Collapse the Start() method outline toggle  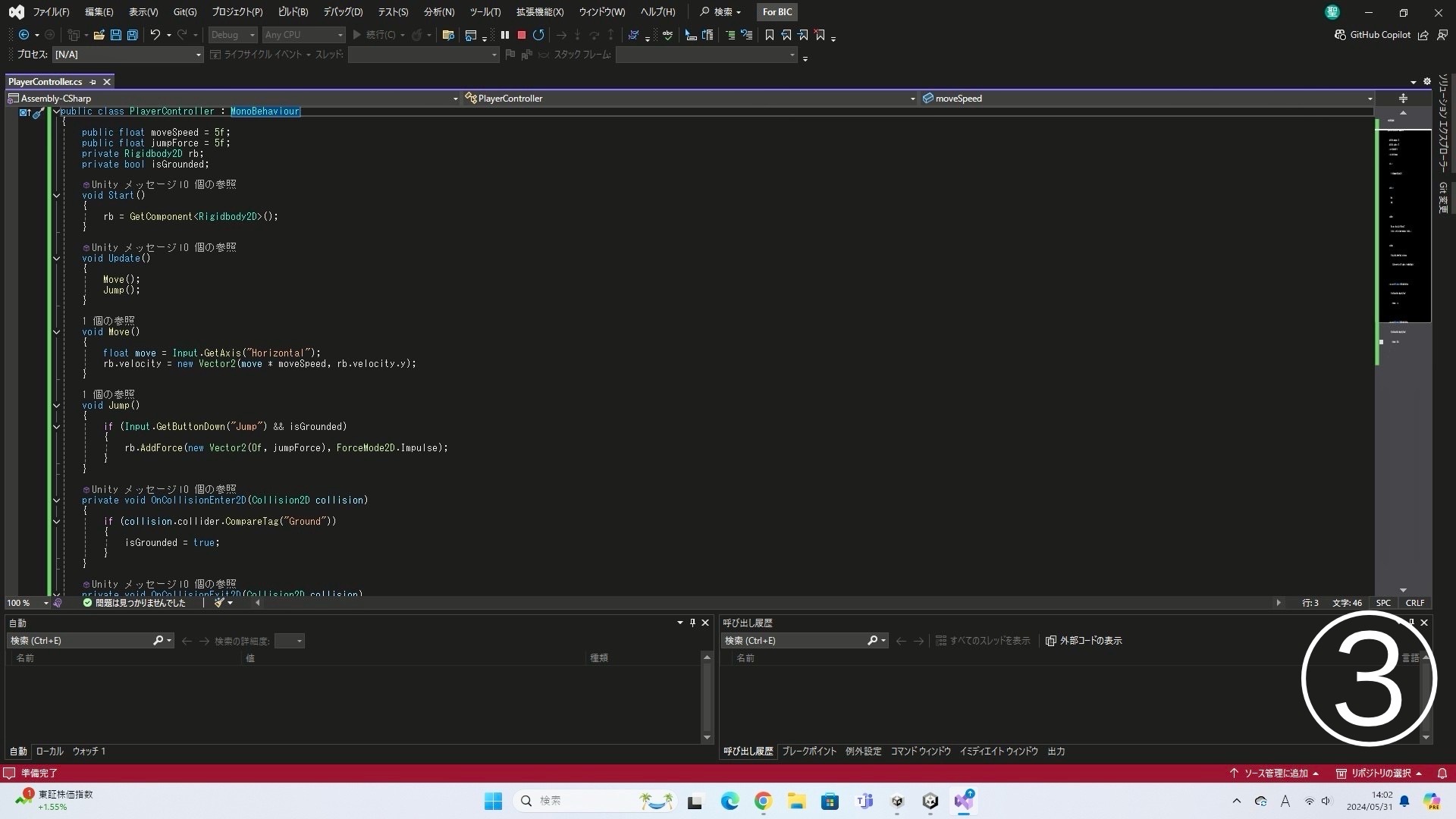pos(56,196)
